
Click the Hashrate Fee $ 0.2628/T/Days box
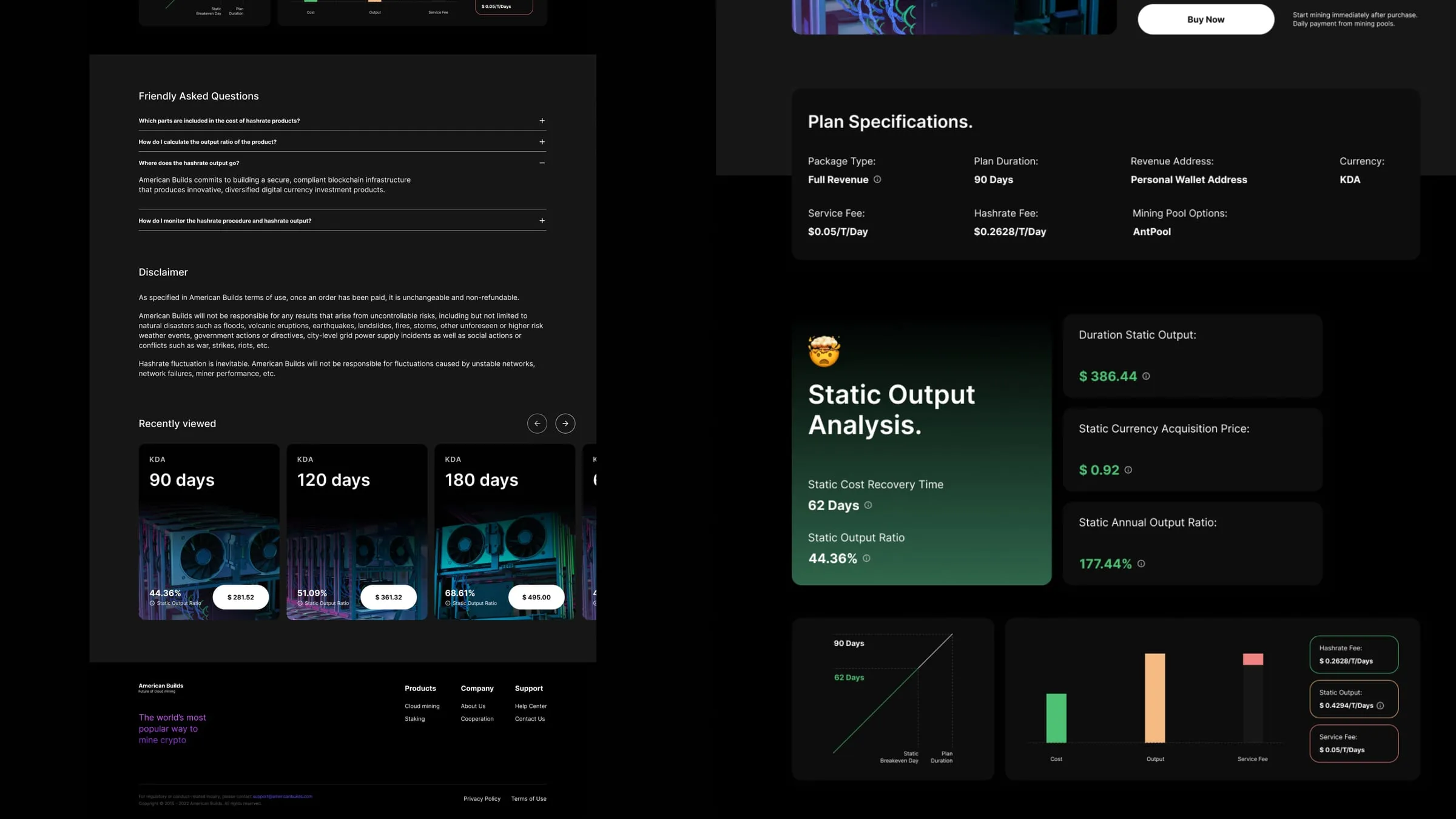tap(1354, 655)
